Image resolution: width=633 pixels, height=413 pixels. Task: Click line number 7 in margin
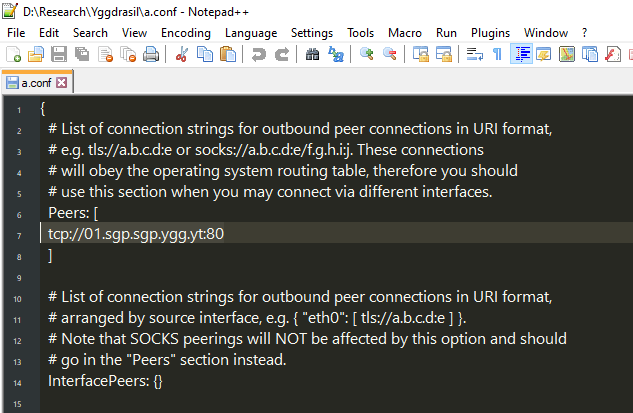[x=19, y=236]
